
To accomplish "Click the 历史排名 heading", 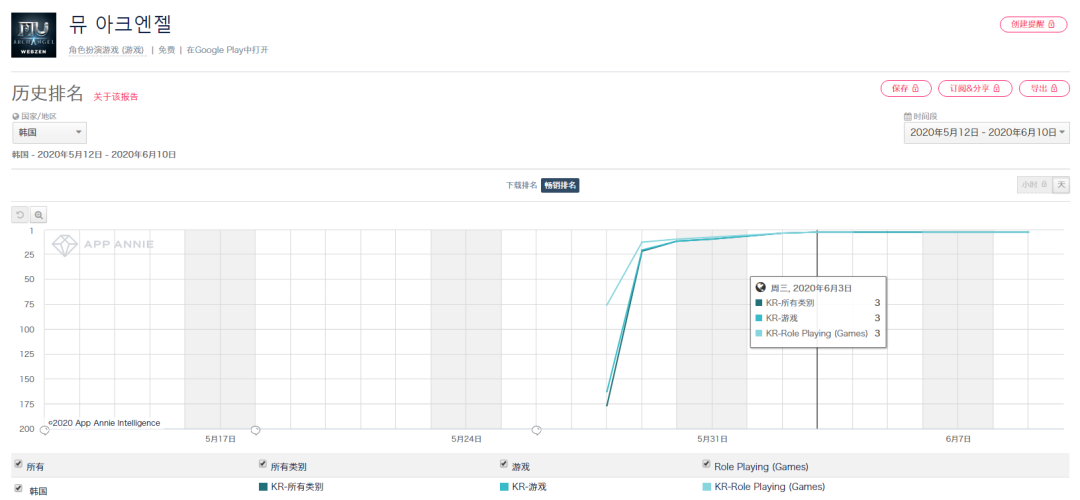I will pyautogui.click(x=48, y=94).
